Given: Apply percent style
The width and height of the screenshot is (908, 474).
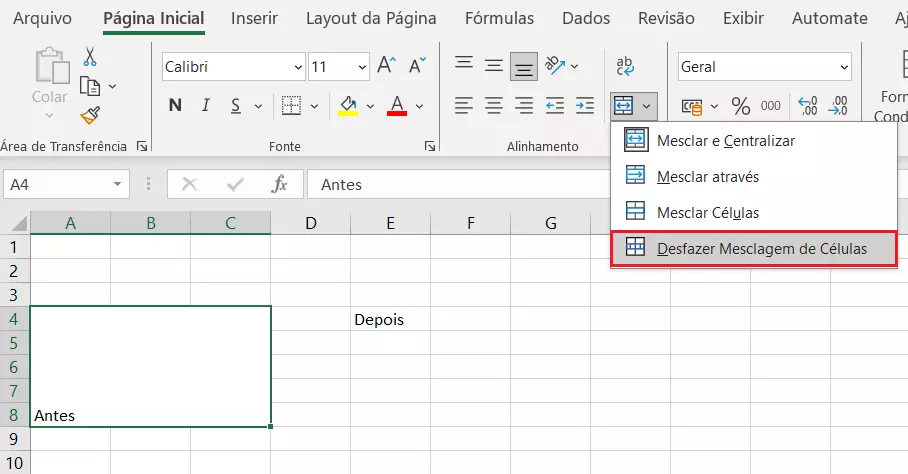Looking at the screenshot, I should [x=741, y=106].
